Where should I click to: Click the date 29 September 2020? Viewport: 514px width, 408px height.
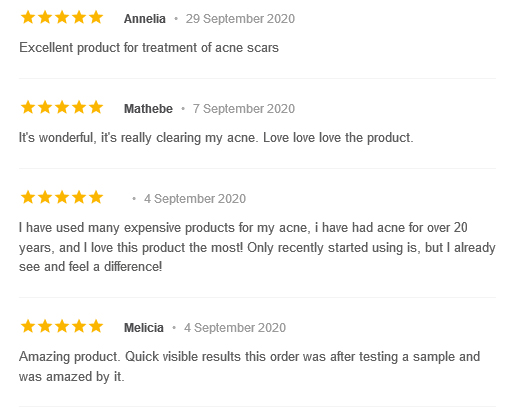coord(240,19)
